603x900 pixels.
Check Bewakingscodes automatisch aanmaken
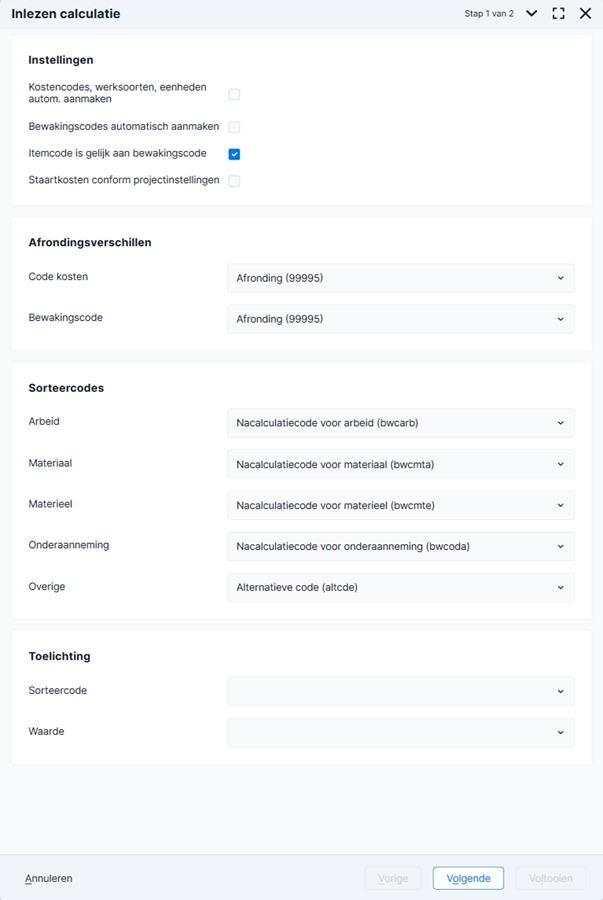tap(234, 127)
